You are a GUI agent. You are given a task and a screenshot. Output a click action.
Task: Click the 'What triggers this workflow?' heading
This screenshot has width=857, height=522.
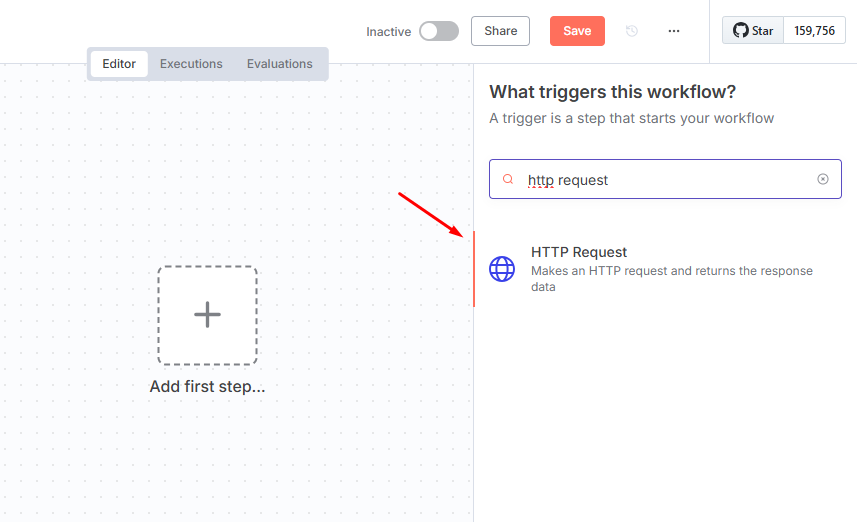tap(613, 92)
